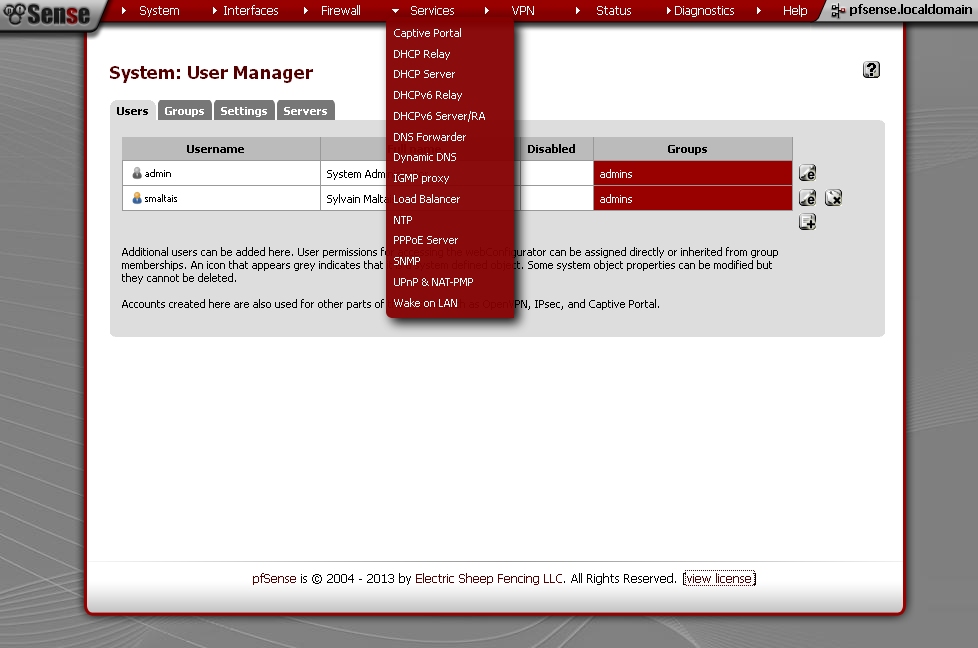This screenshot has height=648, width=978.
Task: Expand the System menu
Action: coord(159,11)
